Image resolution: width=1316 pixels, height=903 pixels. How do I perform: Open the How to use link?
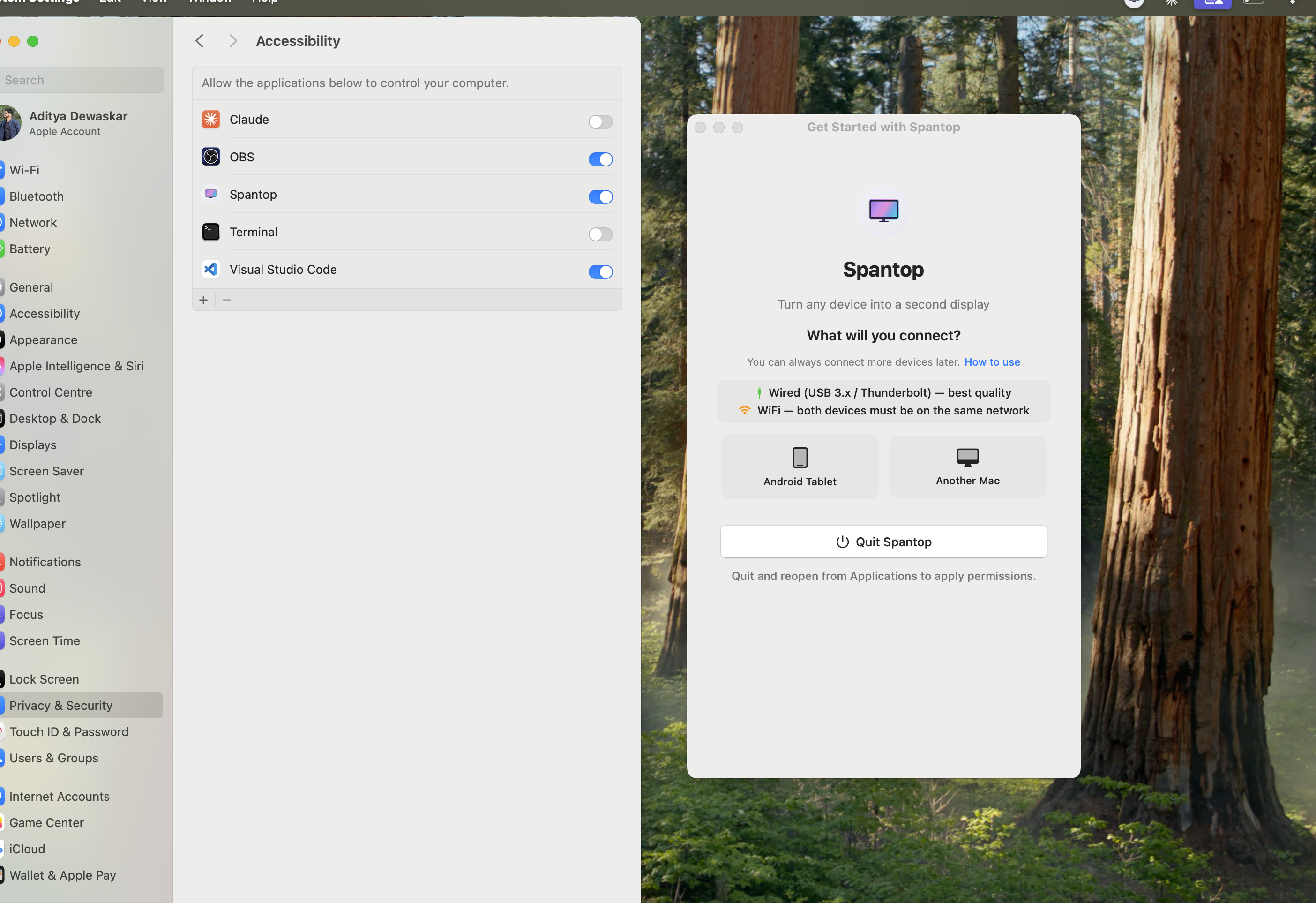(x=992, y=362)
